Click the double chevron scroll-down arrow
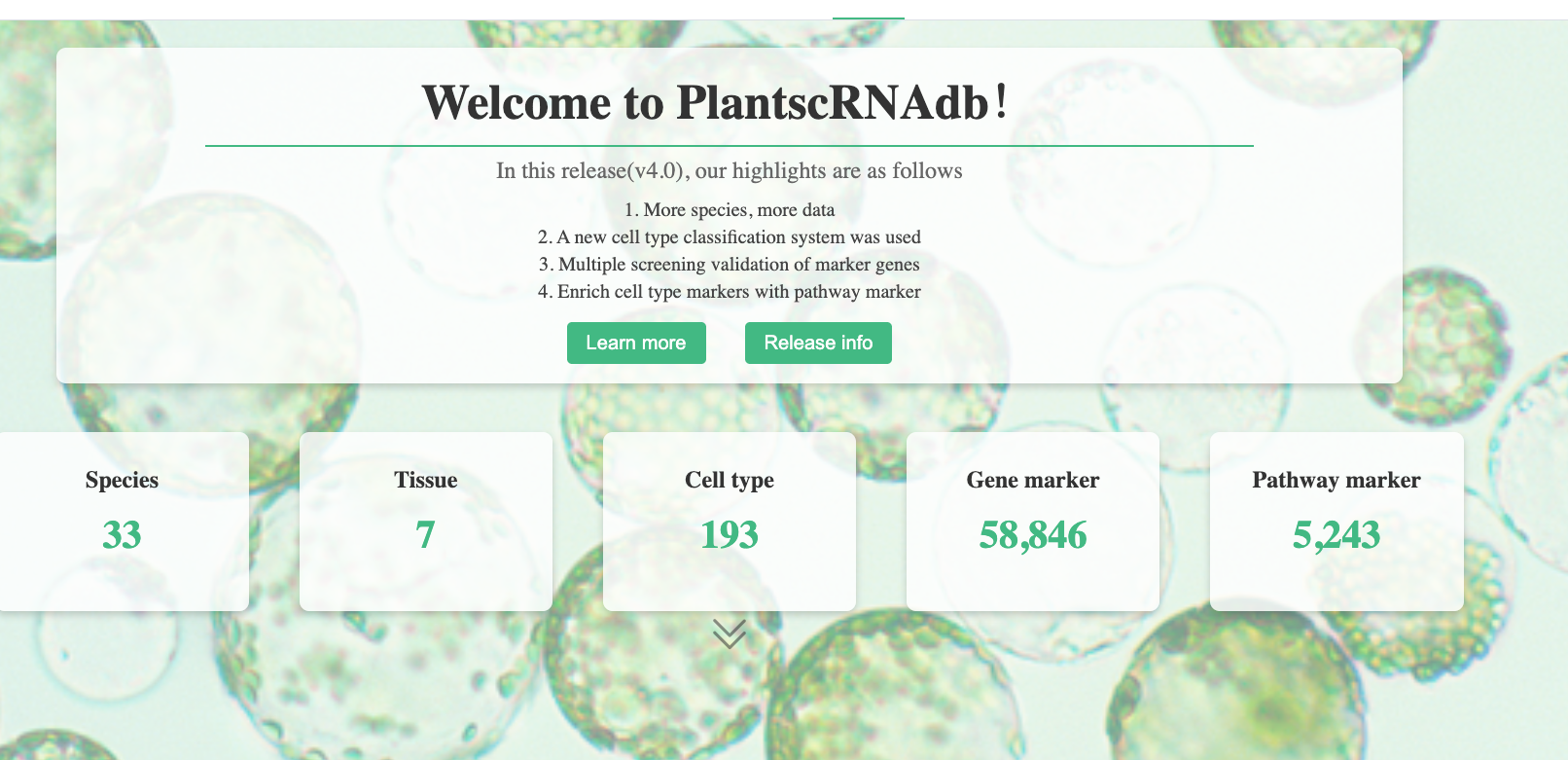1568x760 pixels. tap(729, 633)
